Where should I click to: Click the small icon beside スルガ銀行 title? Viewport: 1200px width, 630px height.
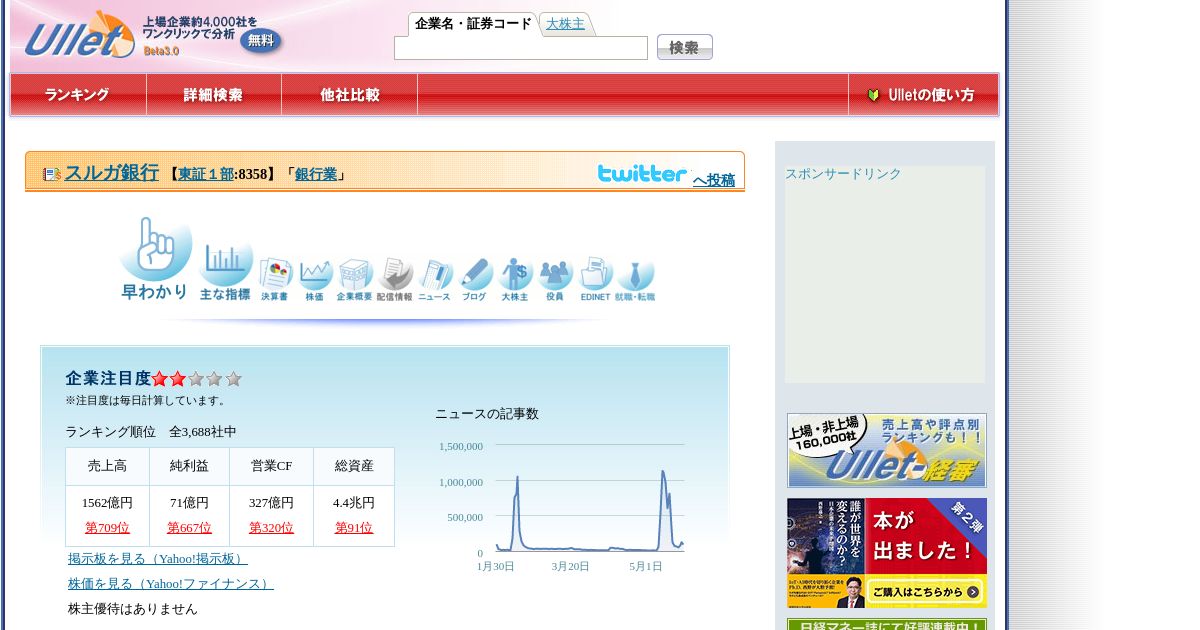click(x=52, y=174)
